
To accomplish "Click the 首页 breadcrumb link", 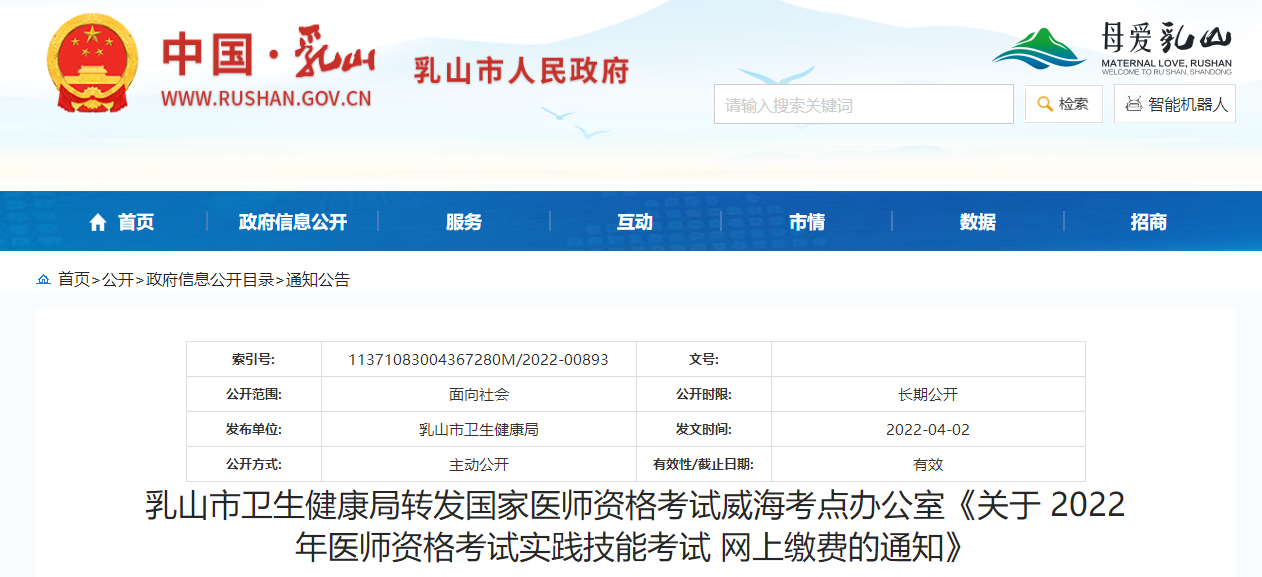I will coord(73,280).
